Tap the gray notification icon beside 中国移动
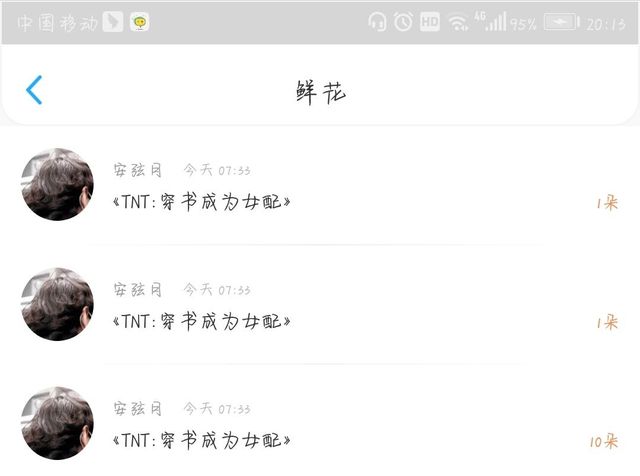The image size is (640, 476). tap(113, 22)
